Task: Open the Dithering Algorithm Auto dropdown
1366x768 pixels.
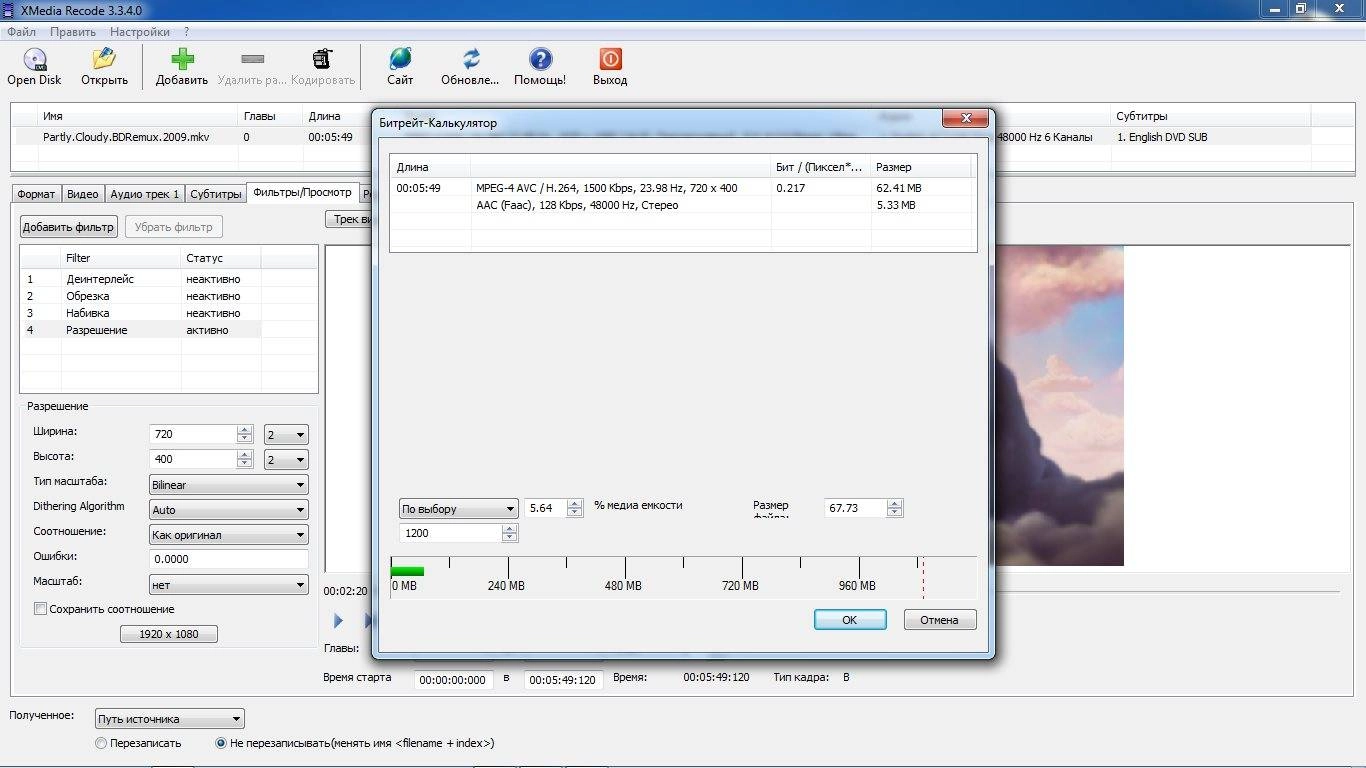Action: coord(229,510)
